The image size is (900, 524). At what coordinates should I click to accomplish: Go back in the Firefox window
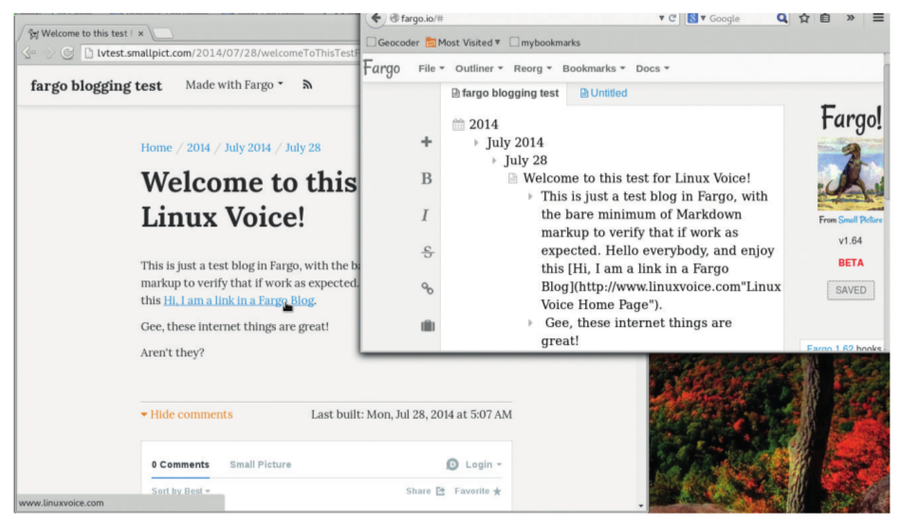click(x=376, y=18)
